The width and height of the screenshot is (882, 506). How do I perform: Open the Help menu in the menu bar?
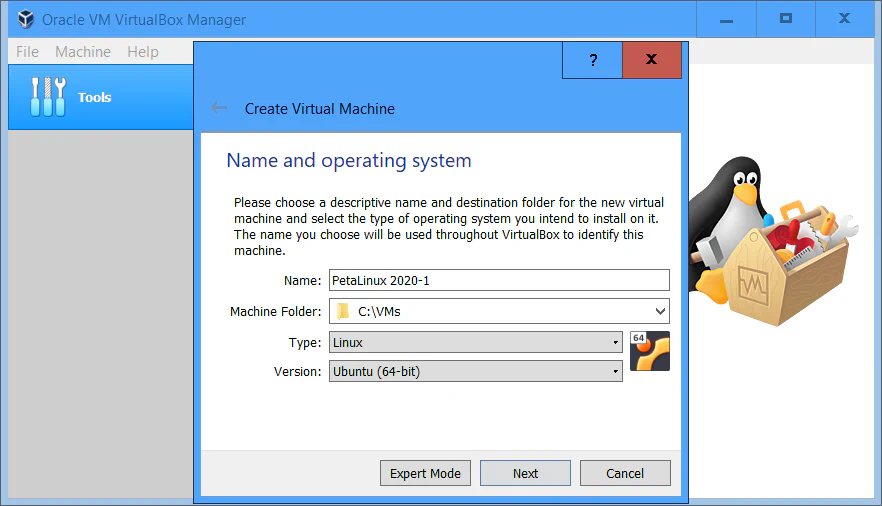pyautogui.click(x=143, y=52)
